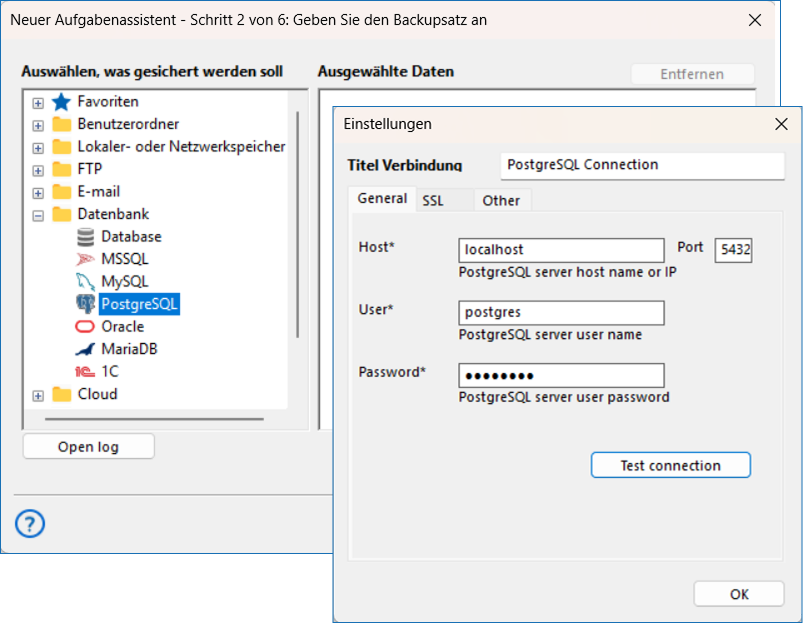Select the MariaDB database icon

tap(86, 348)
